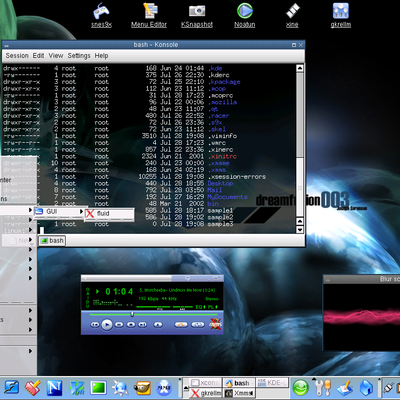Pause playback in XMMS
The width and height of the screenshot is (400, 400).
(x=119, y=324)
